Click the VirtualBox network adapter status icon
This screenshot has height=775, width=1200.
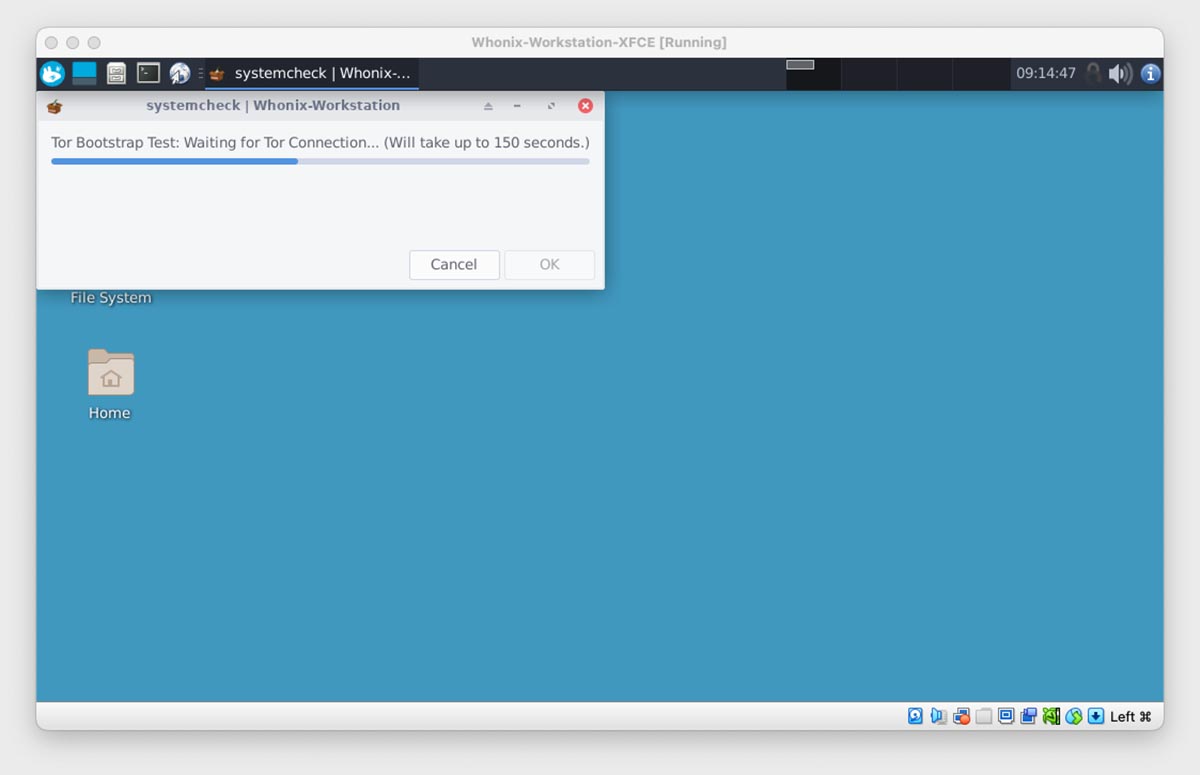point(961,716)
